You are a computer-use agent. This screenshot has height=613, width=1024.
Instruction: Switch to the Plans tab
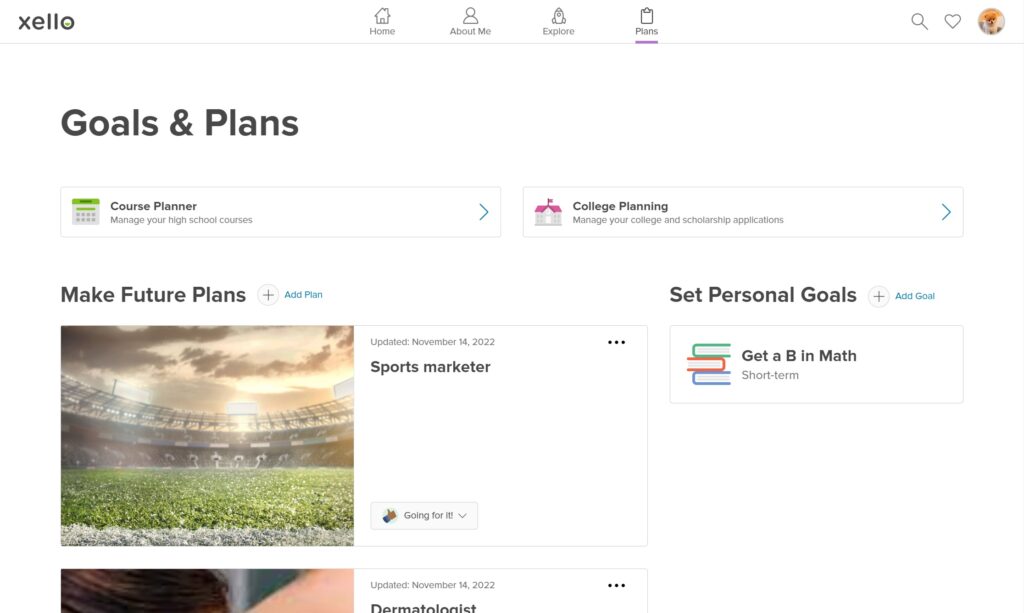point(646,18)
